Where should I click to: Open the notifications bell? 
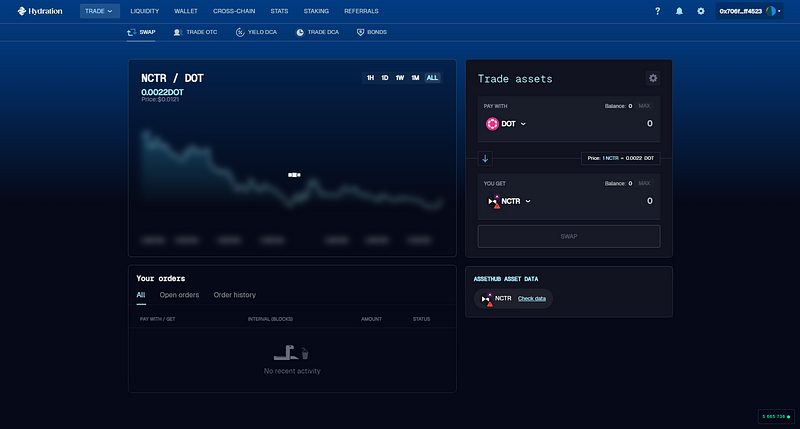(x=679, y=11)
